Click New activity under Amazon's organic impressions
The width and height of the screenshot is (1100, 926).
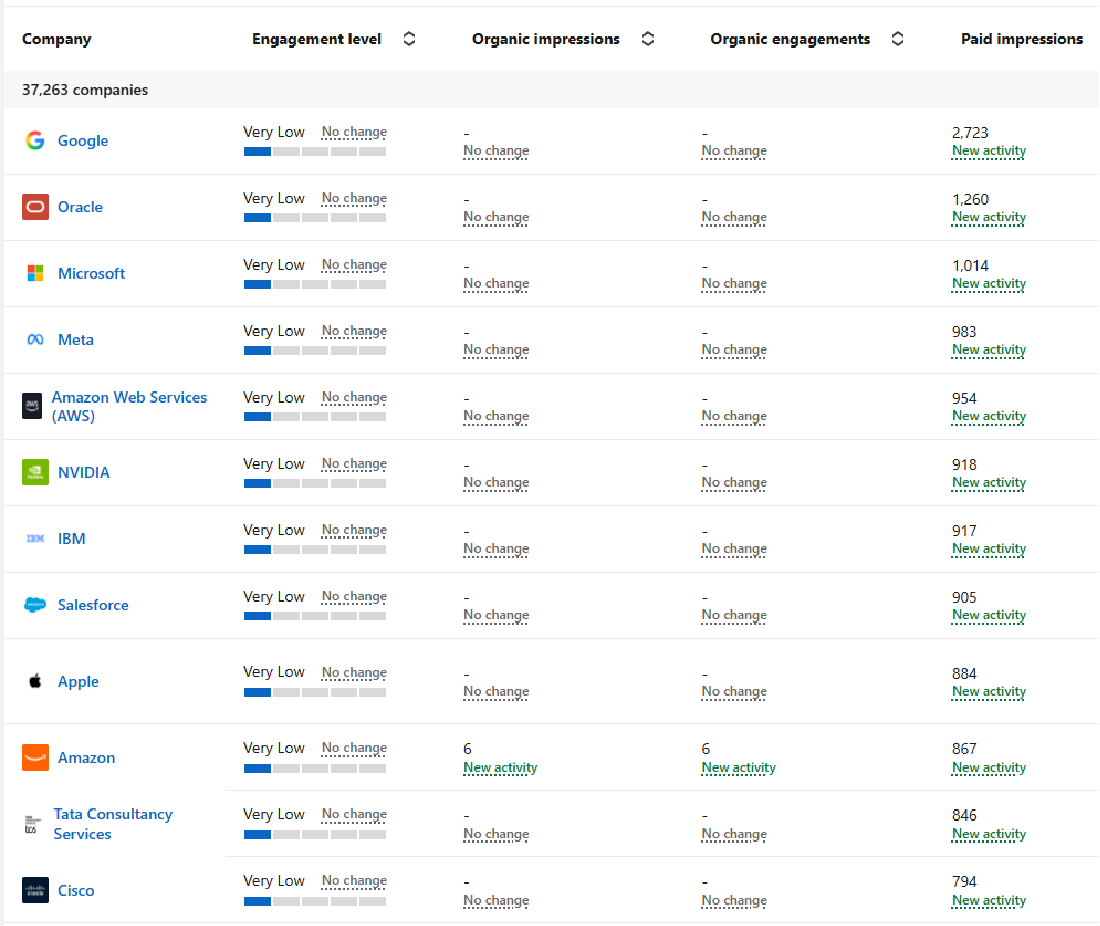(x=500, y=768)
